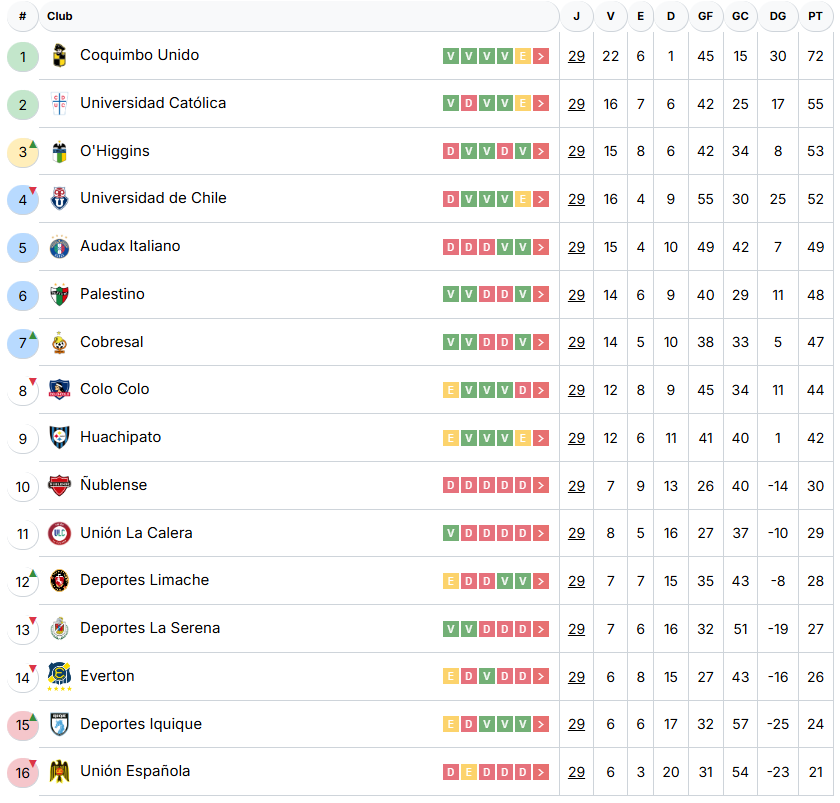The height and width of the screenshot is (803, 840).
Task: Open the Deportes Limache team name
Action: [x=145, y=581]
